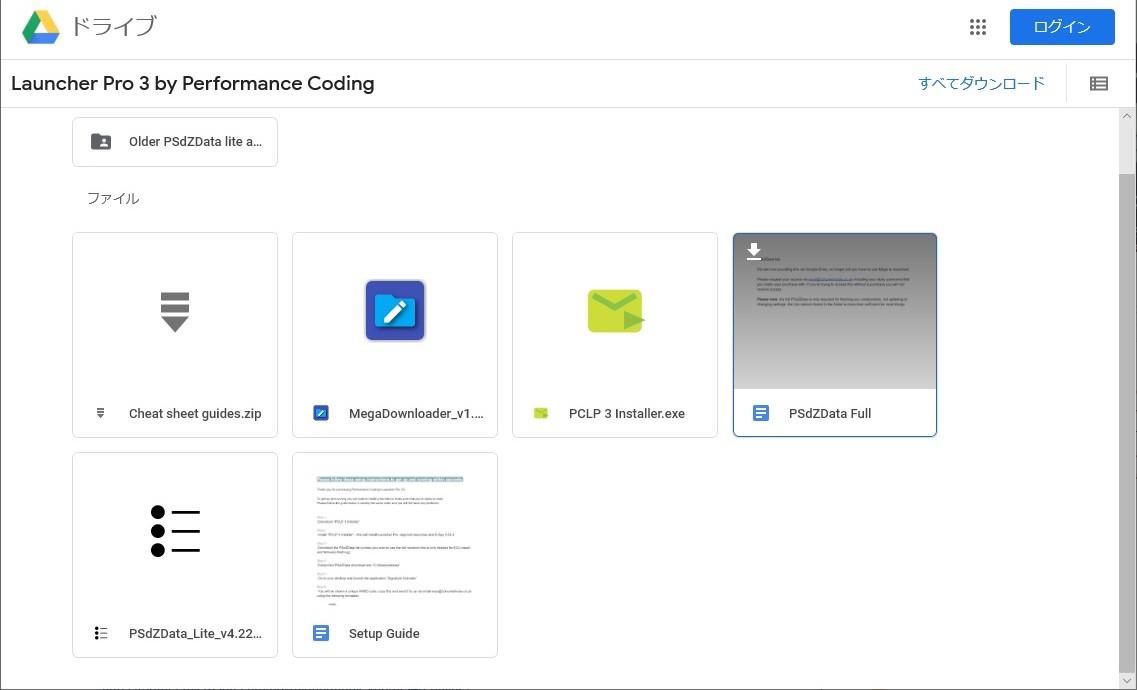
Task: Click the small icon beside PCLP 3 Installer.exe
Action: pyautogui.click(x=541, y=413)
